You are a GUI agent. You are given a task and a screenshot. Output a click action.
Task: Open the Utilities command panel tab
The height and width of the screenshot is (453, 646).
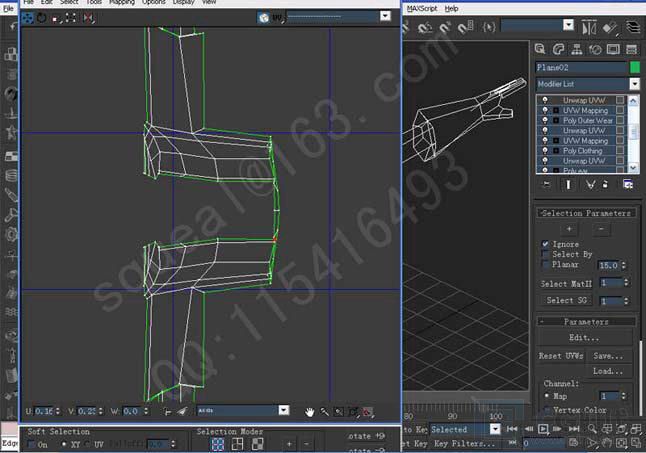tap(631, 49)
